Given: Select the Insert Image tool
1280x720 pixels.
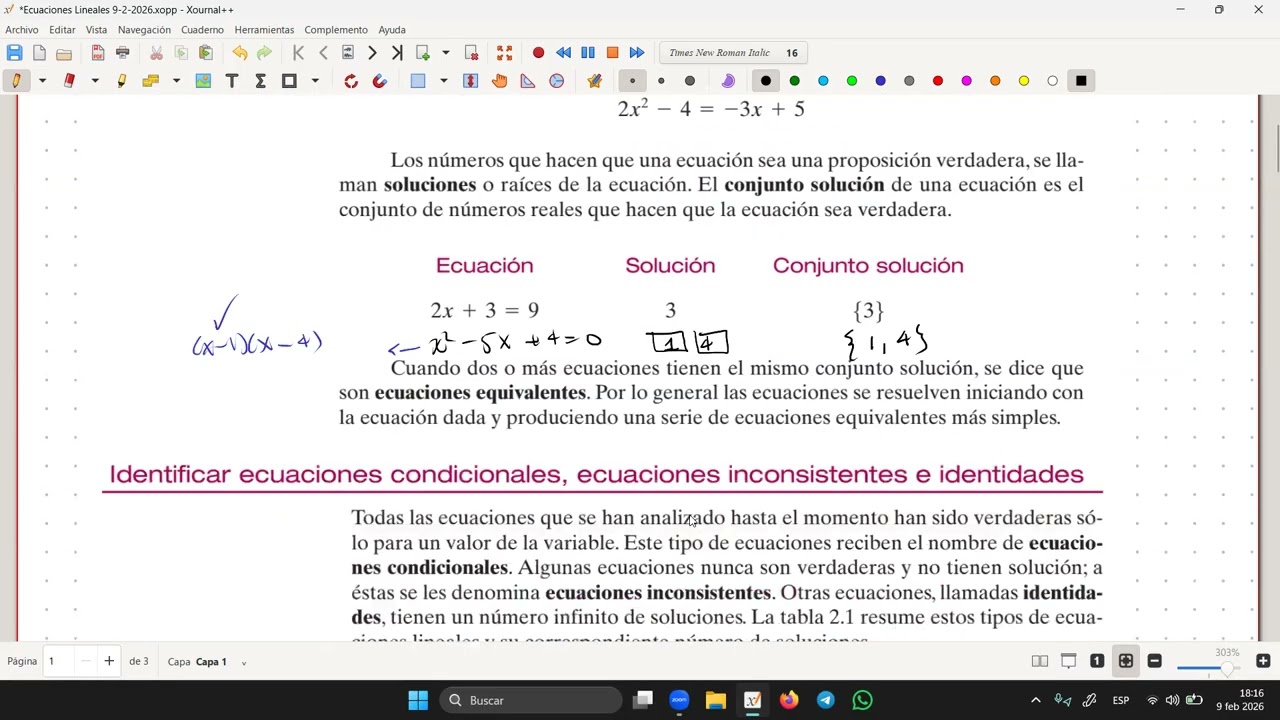Looking at the screenshot, I should point(203,81).
